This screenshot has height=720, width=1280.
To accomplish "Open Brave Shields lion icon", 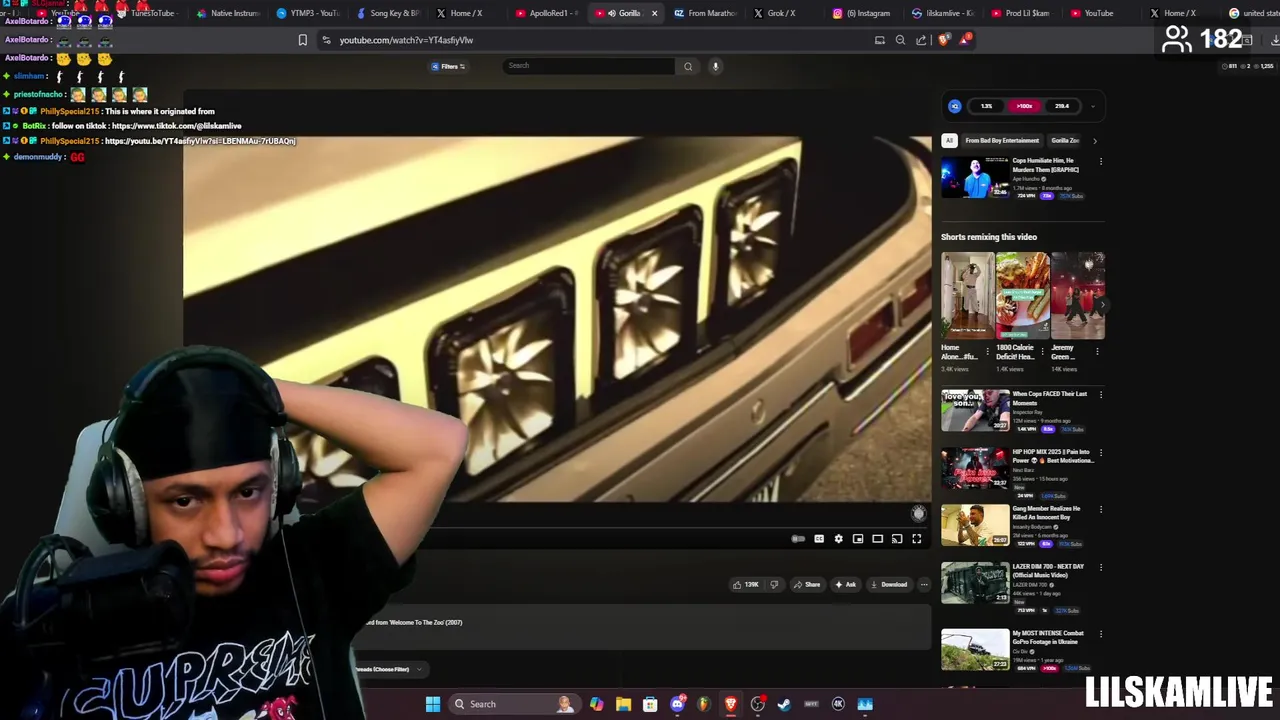I will pos(944,40).
